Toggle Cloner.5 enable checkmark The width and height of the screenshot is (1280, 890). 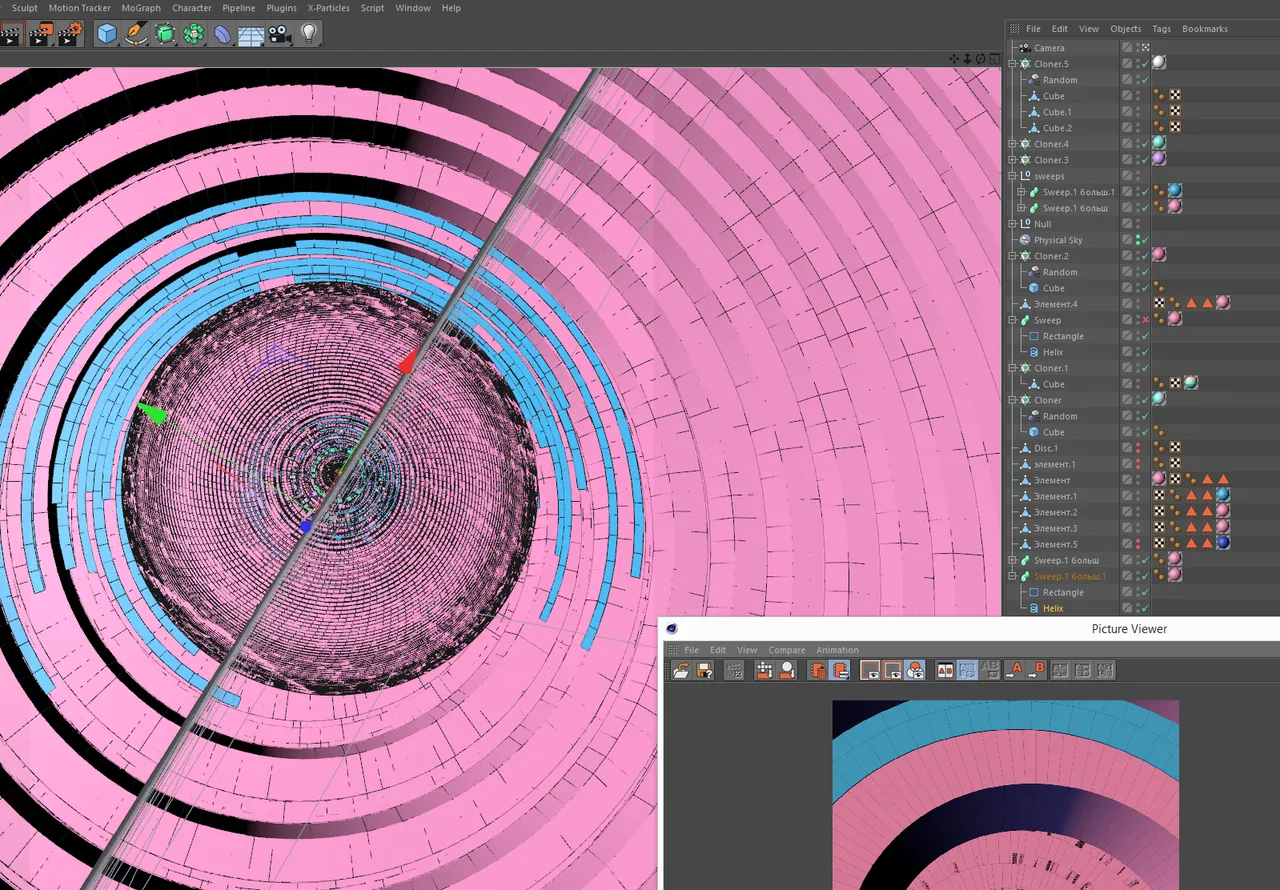click(1146, 64)
